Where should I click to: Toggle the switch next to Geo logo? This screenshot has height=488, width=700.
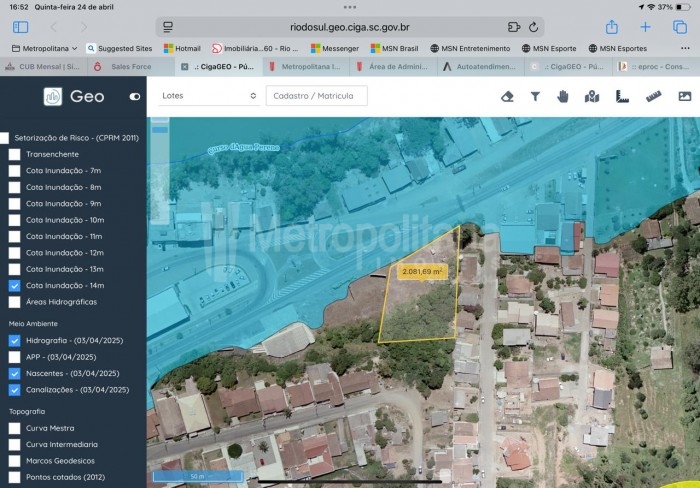136,96
